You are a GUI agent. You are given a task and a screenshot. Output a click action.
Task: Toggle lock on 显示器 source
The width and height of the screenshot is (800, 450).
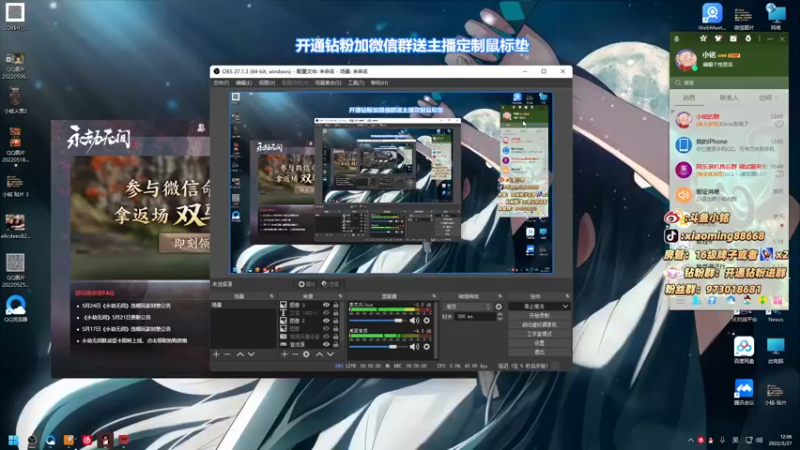(336, 344)
